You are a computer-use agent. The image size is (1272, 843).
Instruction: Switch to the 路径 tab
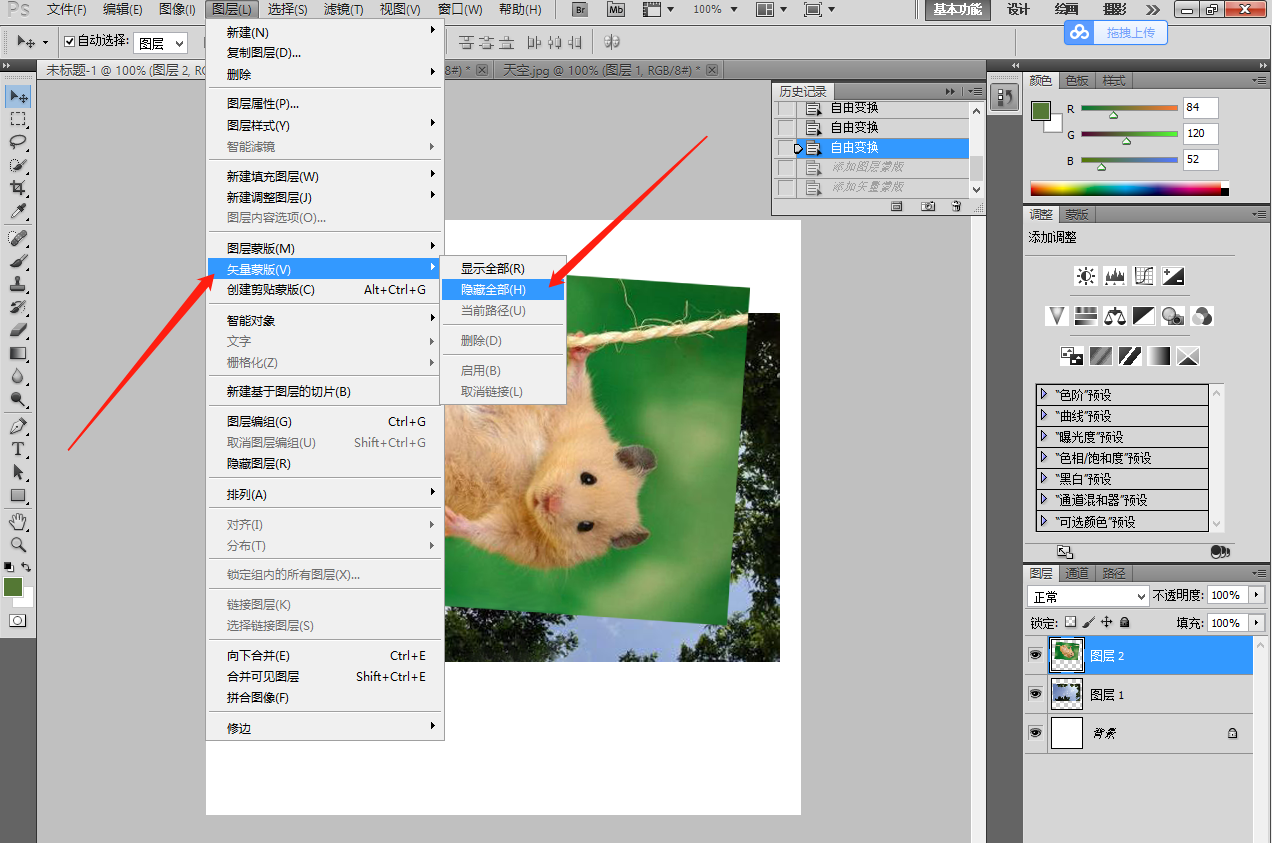(1113, 573)
